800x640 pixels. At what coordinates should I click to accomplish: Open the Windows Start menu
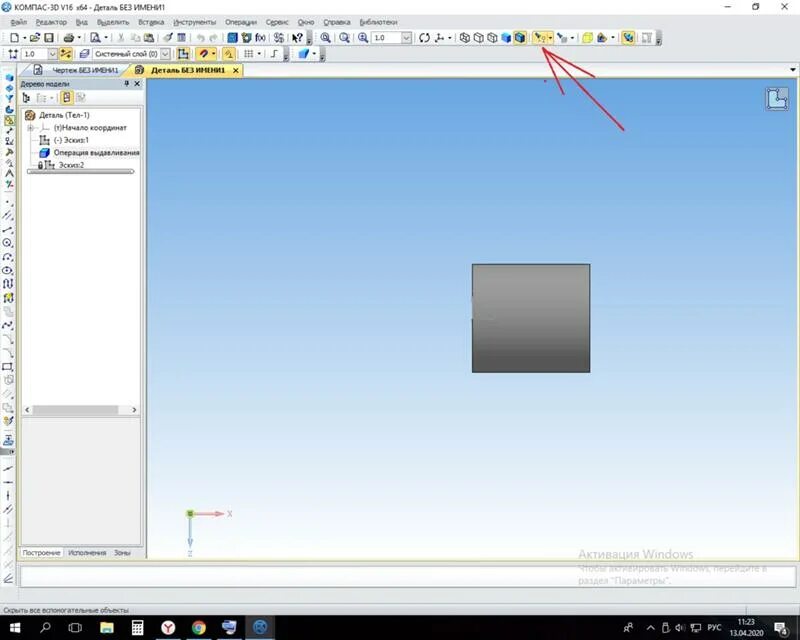[x=14, y=627]
